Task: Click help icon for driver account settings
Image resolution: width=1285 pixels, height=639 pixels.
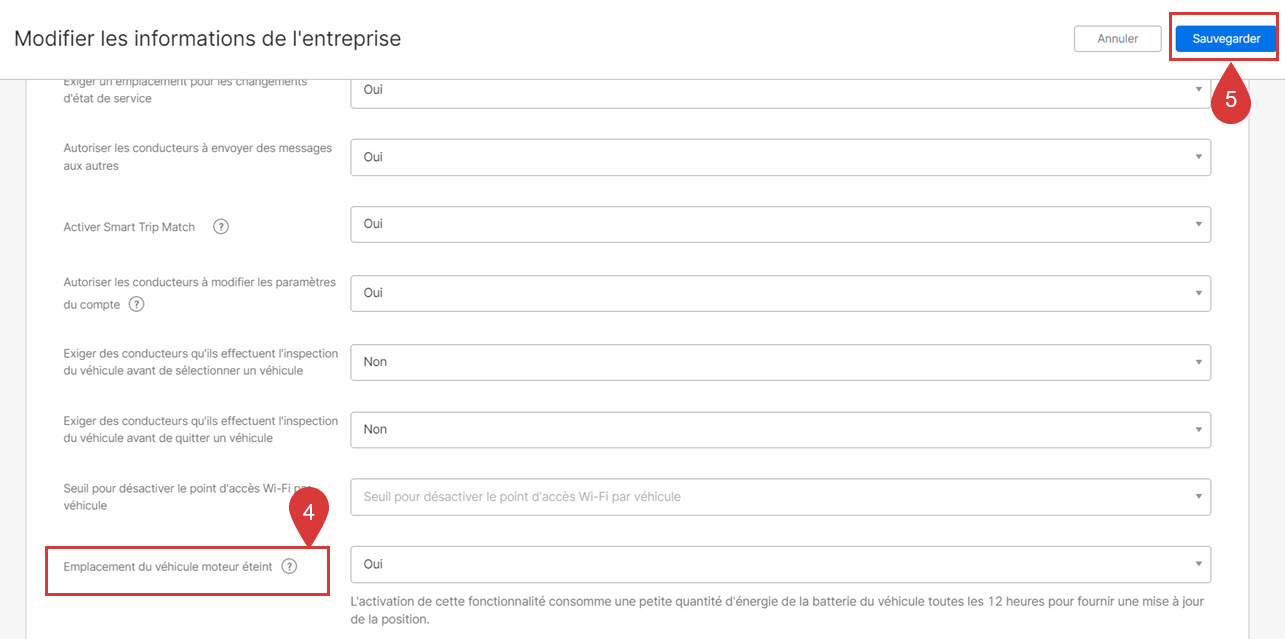Action: point(137,304)
